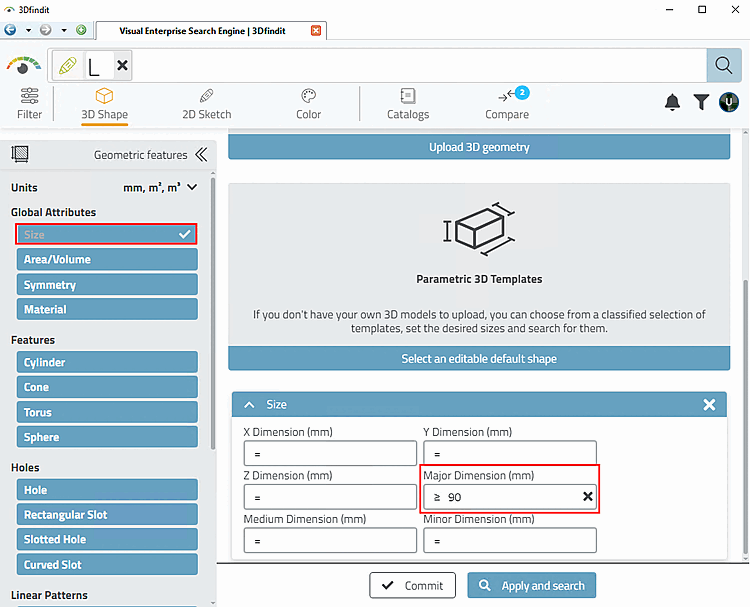
Task: Toggle the checked Size attribute
Action: [x=107, y=234]
